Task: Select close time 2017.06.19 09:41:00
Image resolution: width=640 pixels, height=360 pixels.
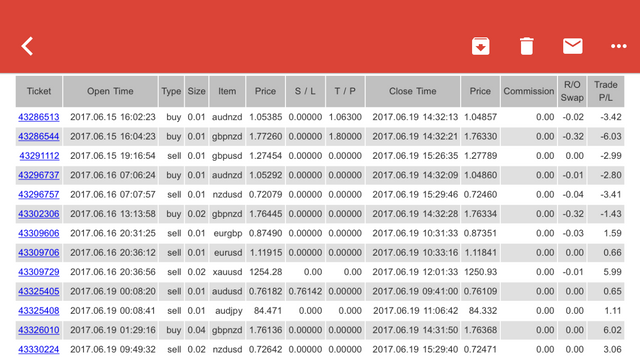Action: (x=415, y=291)
